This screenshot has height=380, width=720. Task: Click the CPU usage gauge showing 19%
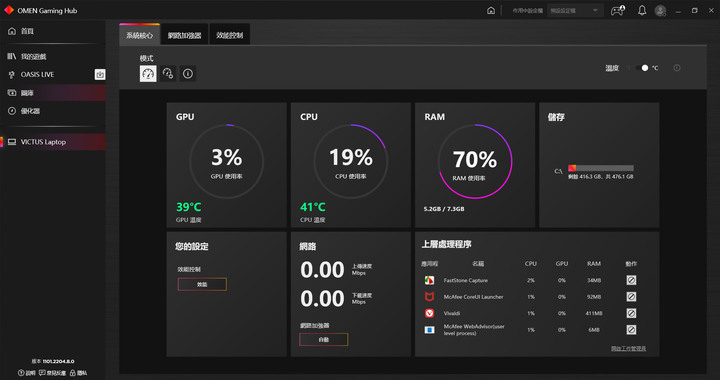point(351,162)
